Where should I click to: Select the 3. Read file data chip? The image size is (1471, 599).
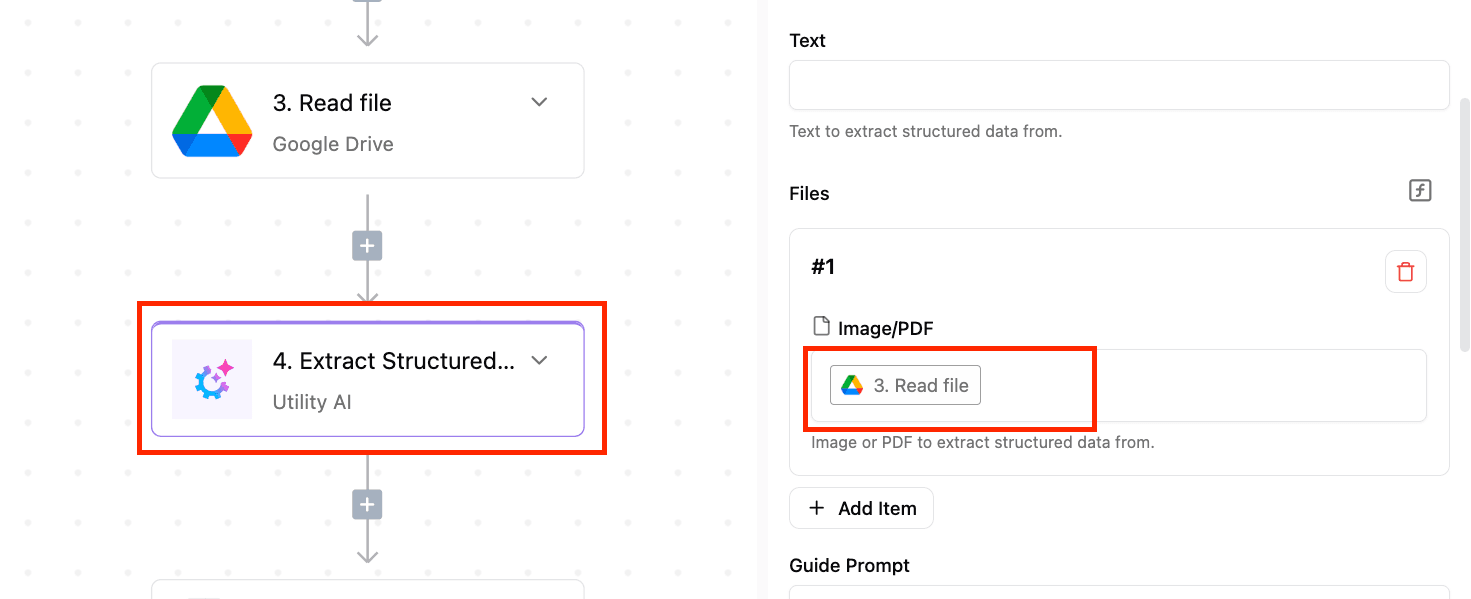point(905,385)
